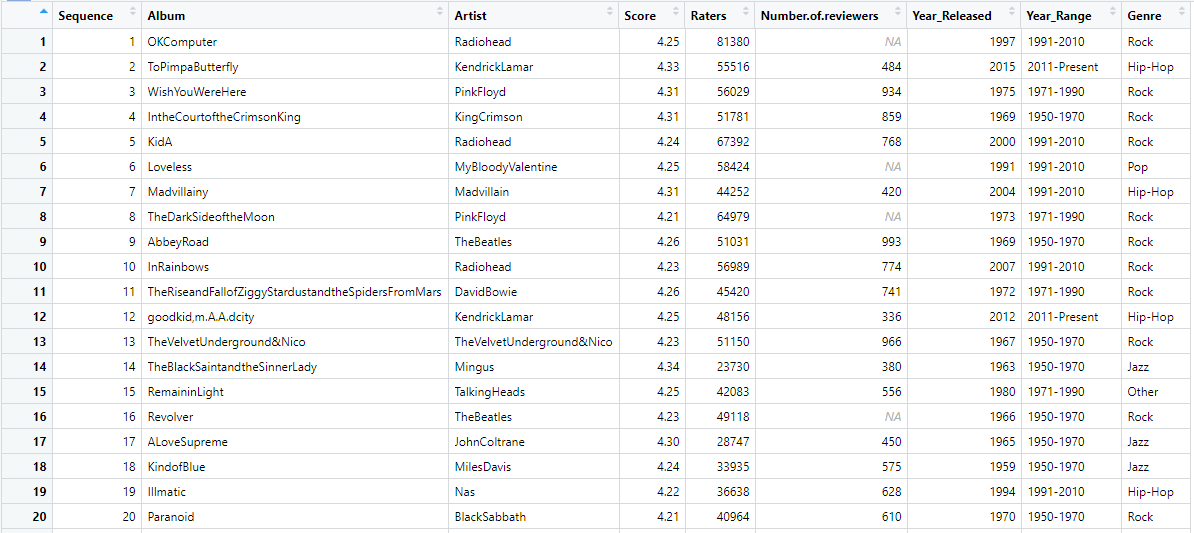Select the TheBlackSaintandtheSinnerLady album cell
Screen dimensions: 1194x533
pos(295,367)
